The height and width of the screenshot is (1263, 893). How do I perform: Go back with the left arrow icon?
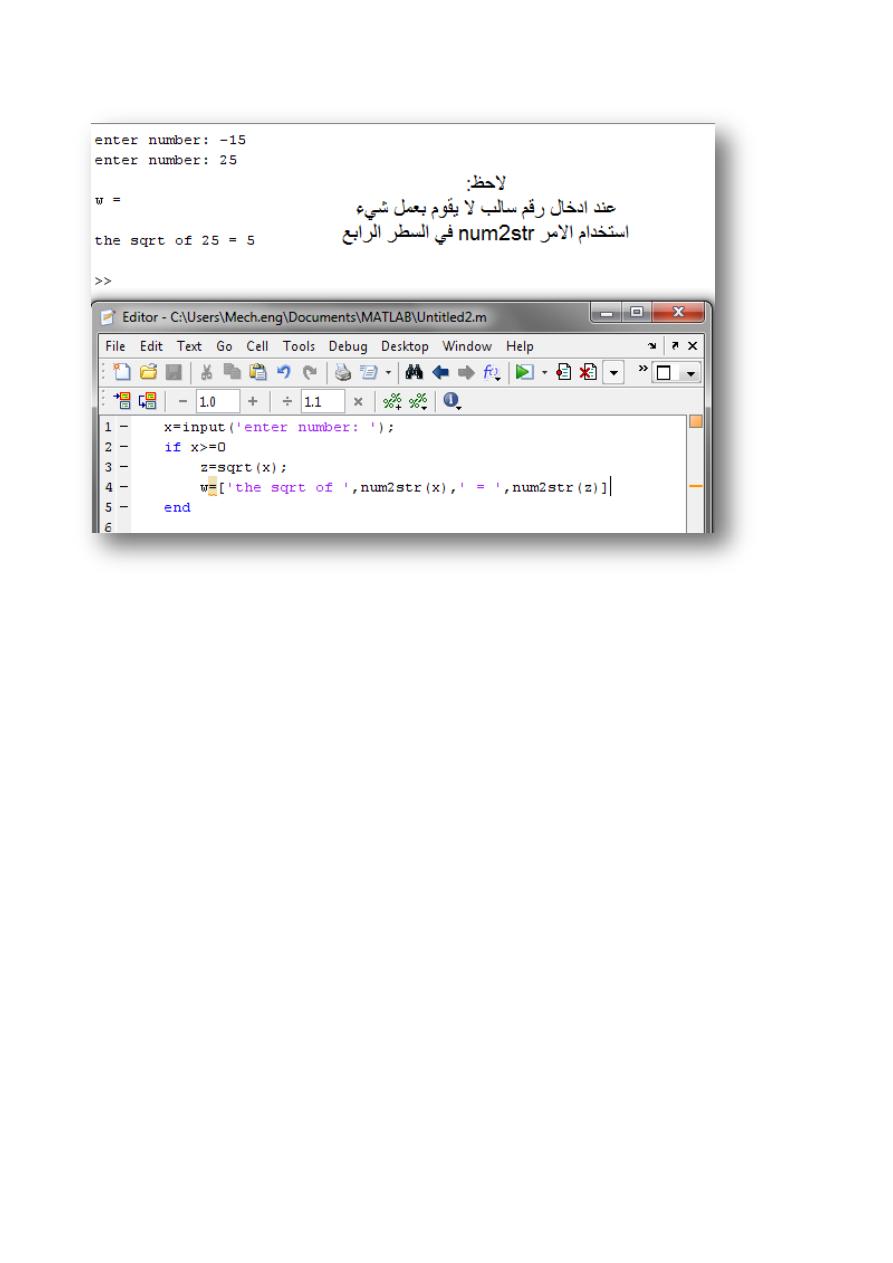(441, 372)
